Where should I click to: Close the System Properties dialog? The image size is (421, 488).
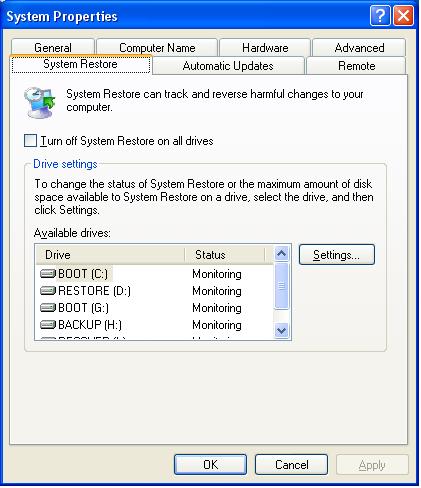coord(403,16)
